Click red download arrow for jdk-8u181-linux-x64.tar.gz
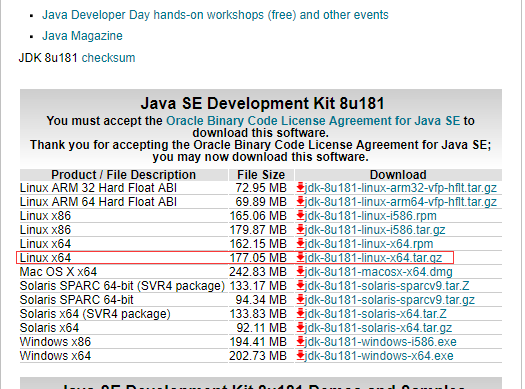Screen dimensions: 525x389 300,258
